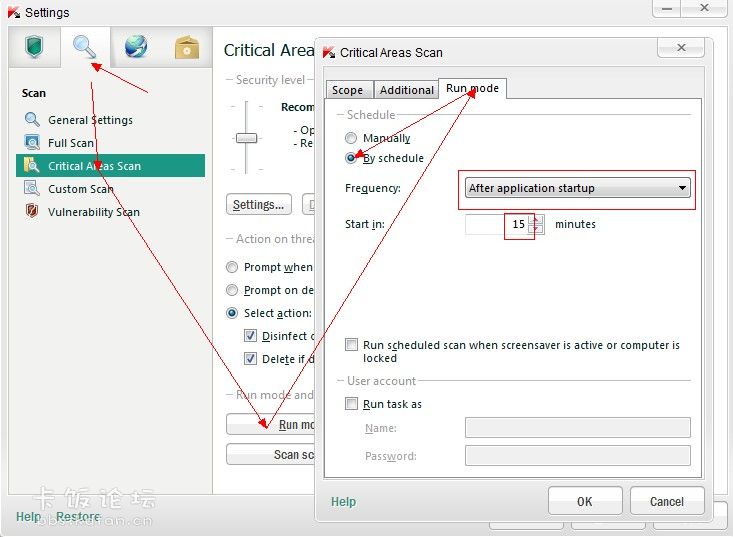Click Kaspersky logo in Settings title bar
This screenshot has height=537, width=733.
[14, 13]
